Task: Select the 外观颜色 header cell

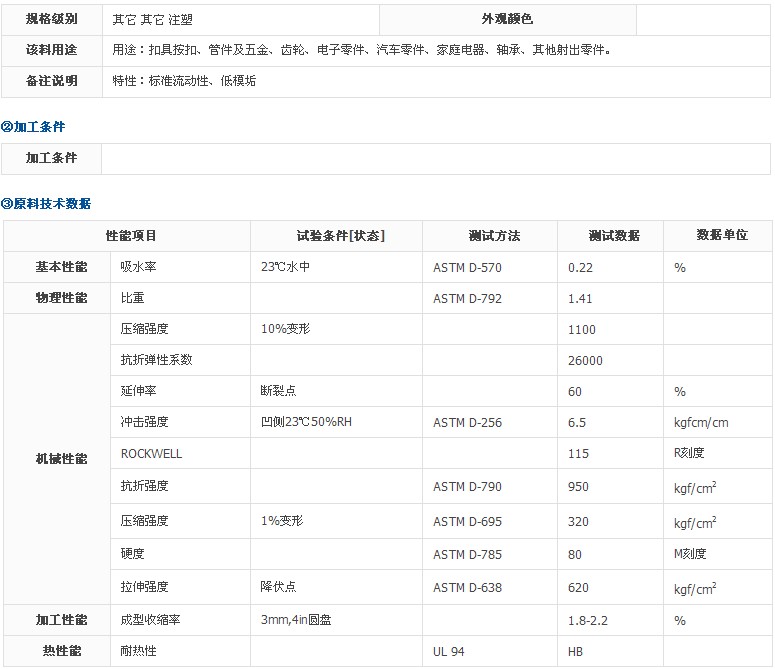Action: 507,19
